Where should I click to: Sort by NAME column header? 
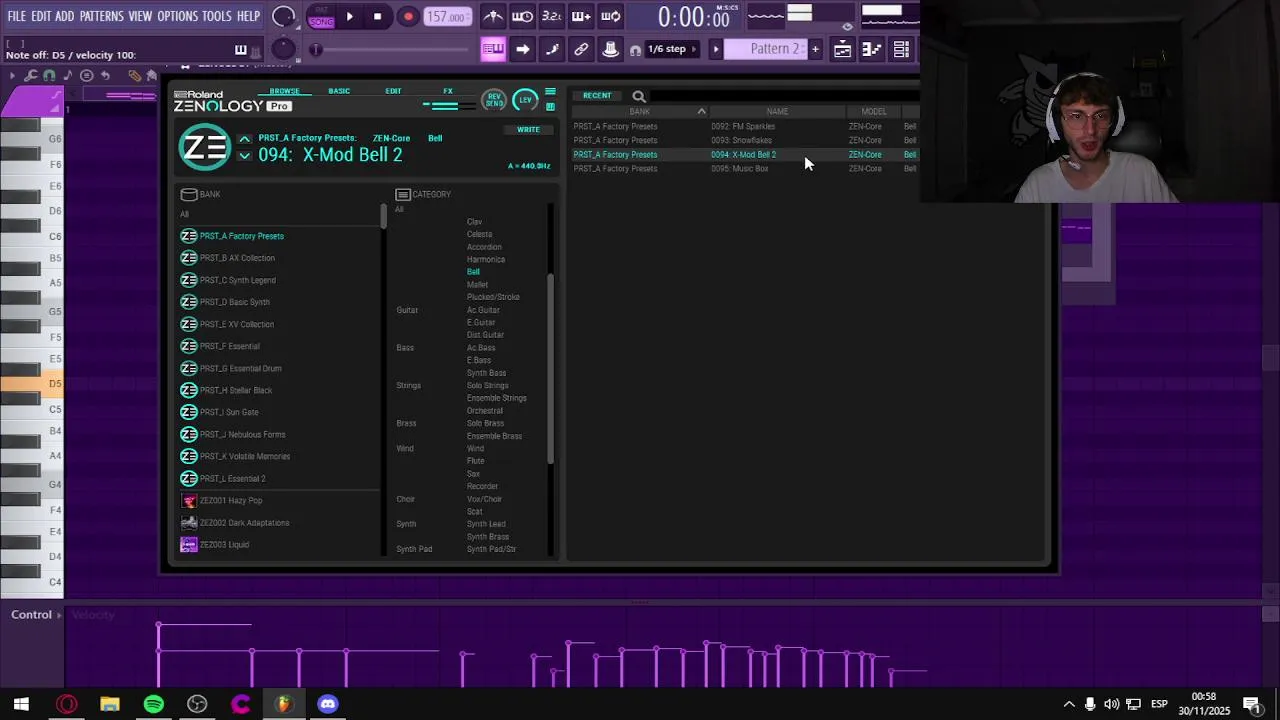click(x=777, y=112)
